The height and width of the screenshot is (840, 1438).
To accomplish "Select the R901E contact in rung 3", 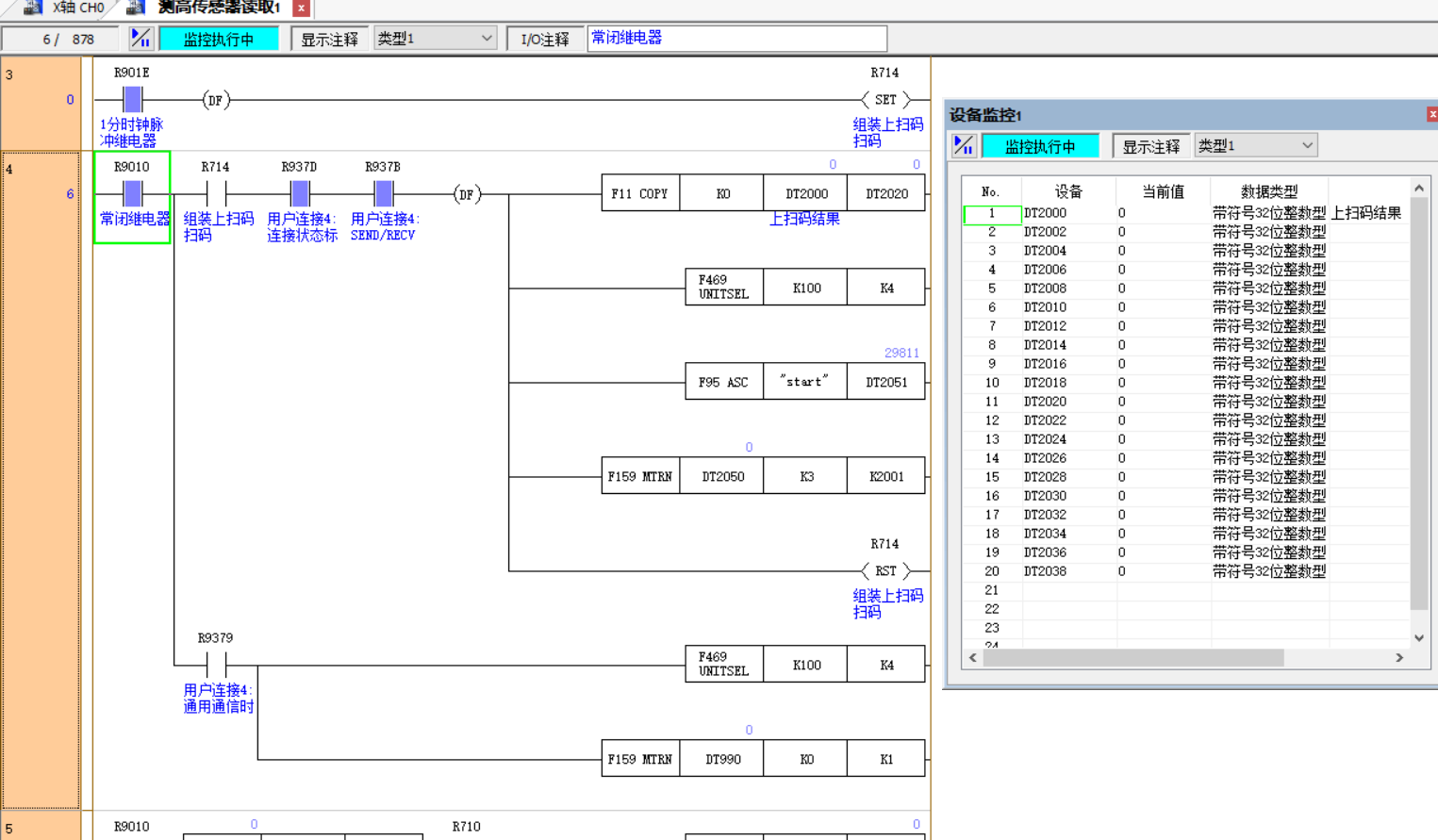I will click(132, 100).
